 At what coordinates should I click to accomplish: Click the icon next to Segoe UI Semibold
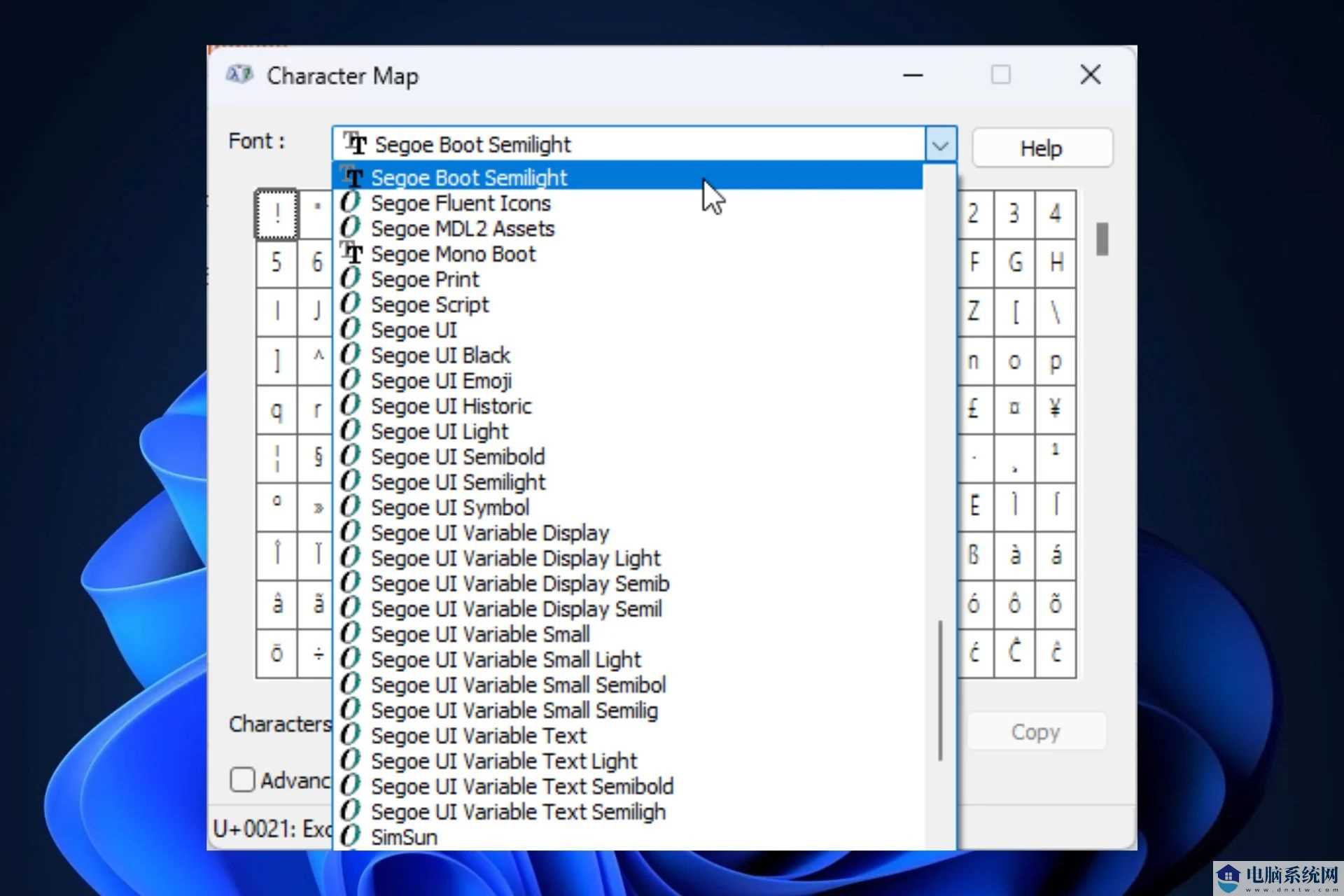pos(351,456)
